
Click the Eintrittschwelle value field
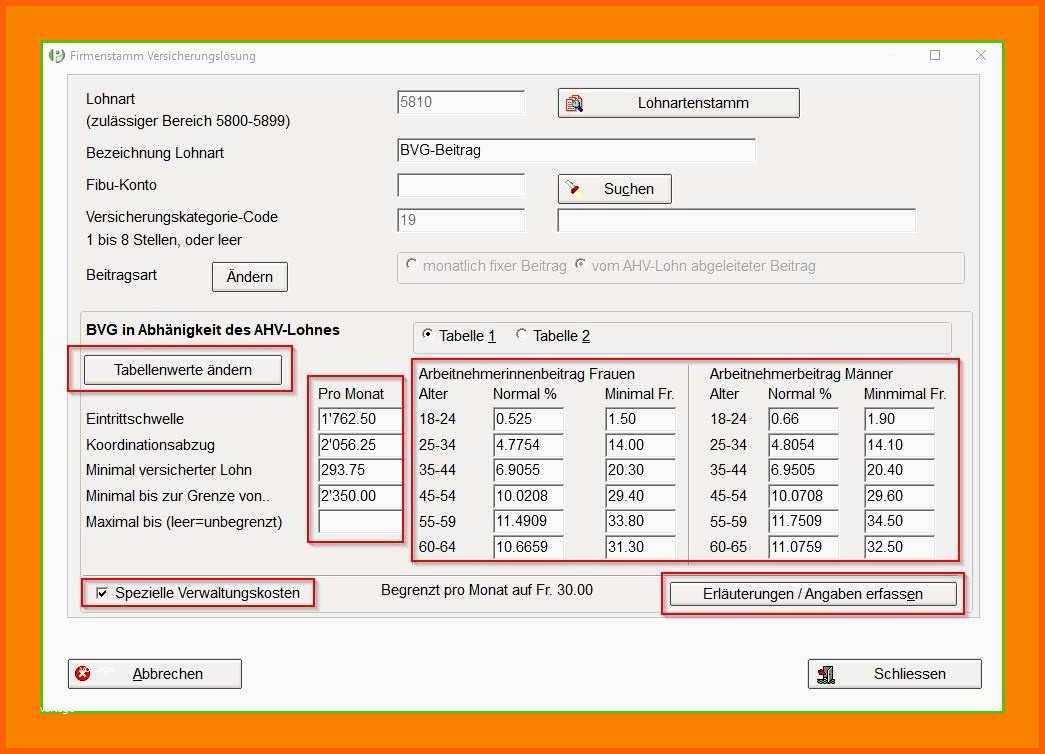(359, 420)
